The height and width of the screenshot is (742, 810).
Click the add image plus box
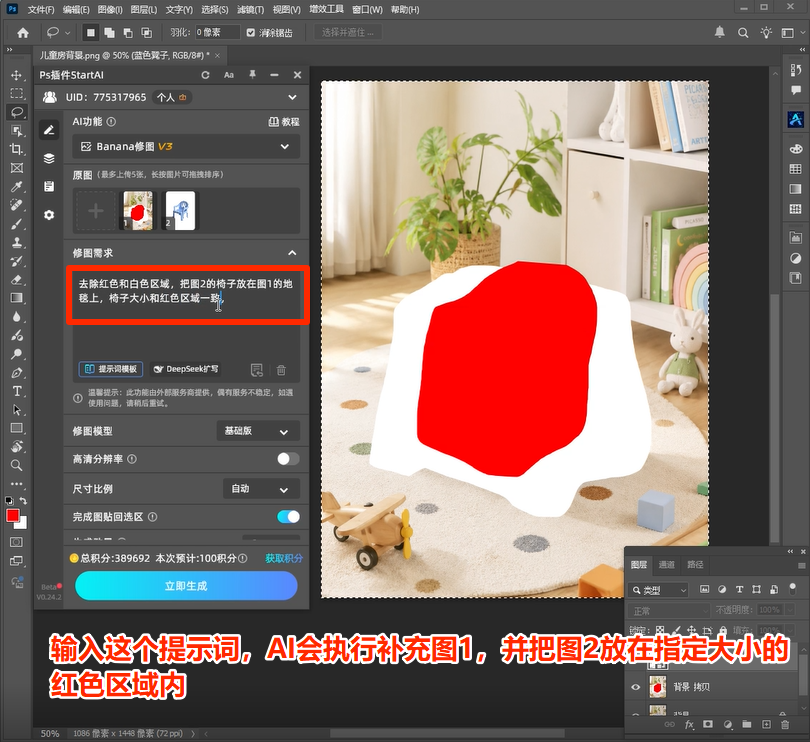[x=96, y=210]
